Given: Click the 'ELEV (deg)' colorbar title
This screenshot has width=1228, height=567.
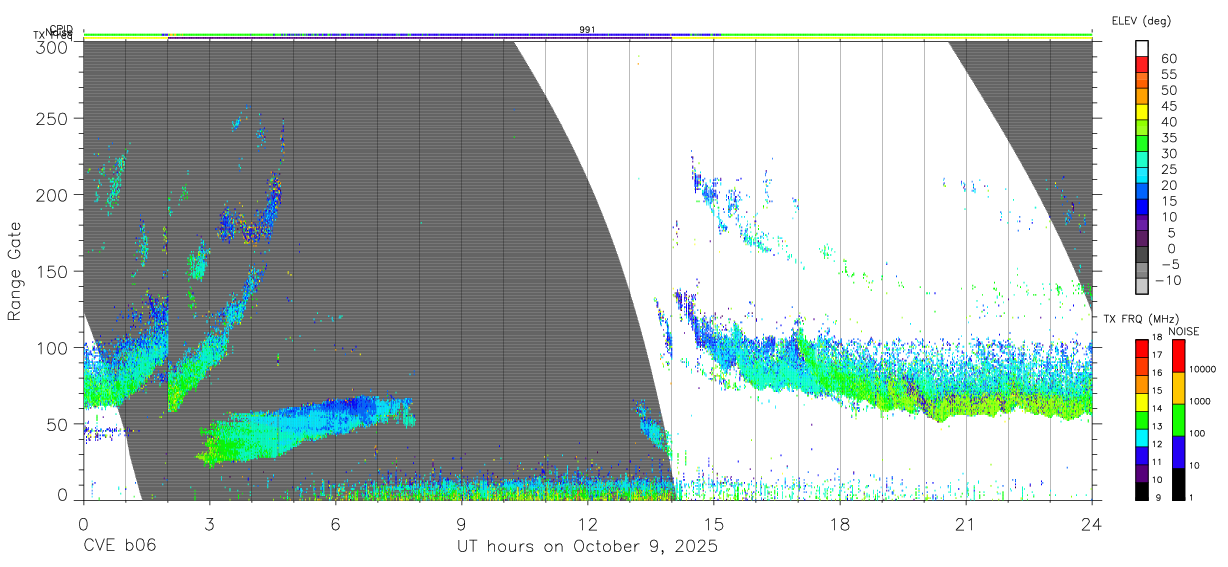Looking at the screenshot, I should (x=1141, y=21).
